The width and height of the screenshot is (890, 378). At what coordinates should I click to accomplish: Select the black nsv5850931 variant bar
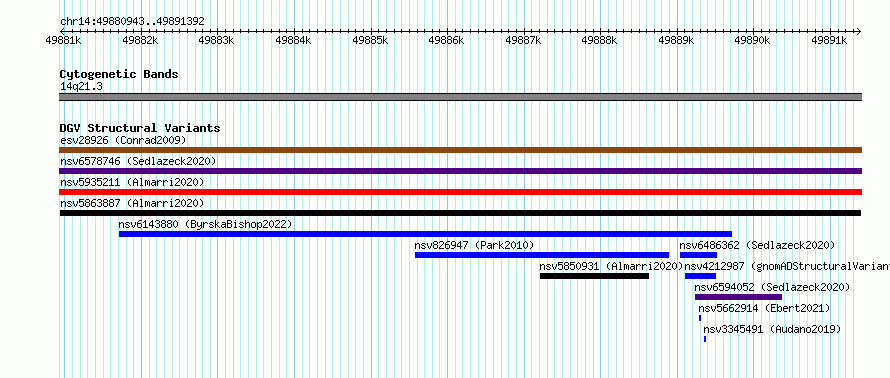tap(594, 276)
